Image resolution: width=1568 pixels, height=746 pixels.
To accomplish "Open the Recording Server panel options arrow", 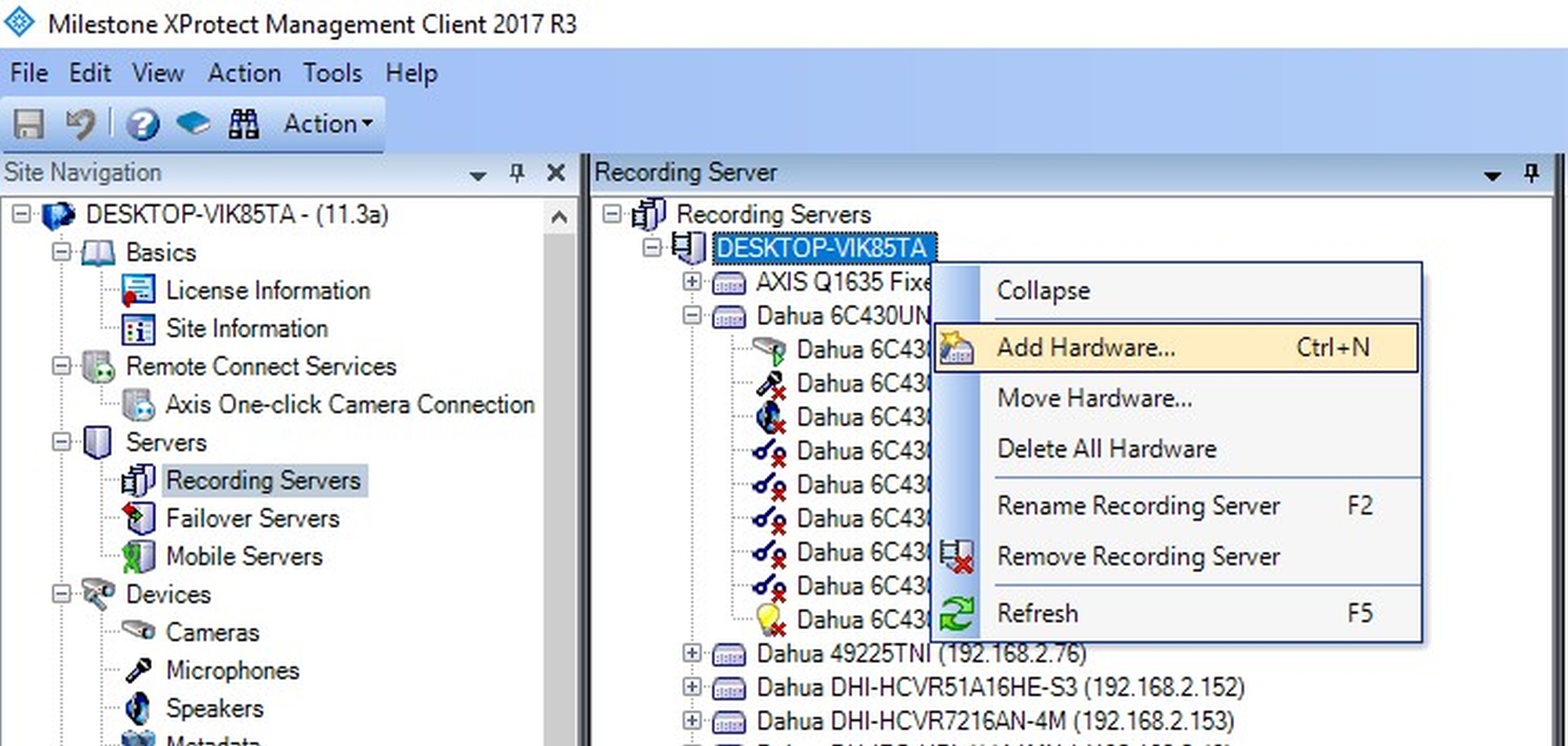I will click(x=1492, y=175).
